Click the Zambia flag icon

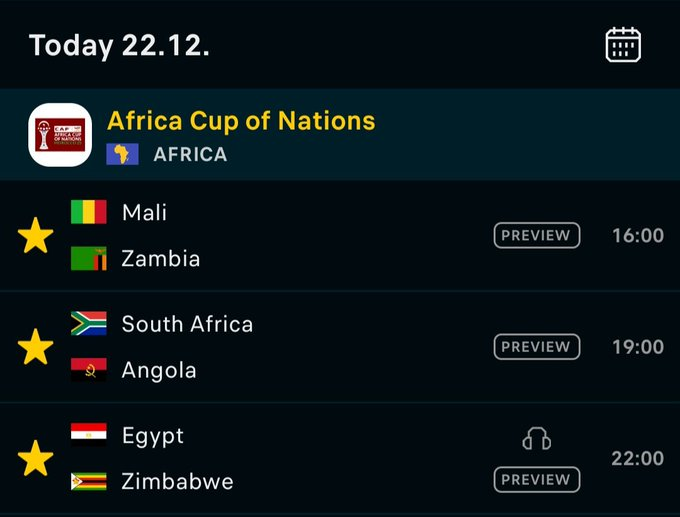pos(88,258)
